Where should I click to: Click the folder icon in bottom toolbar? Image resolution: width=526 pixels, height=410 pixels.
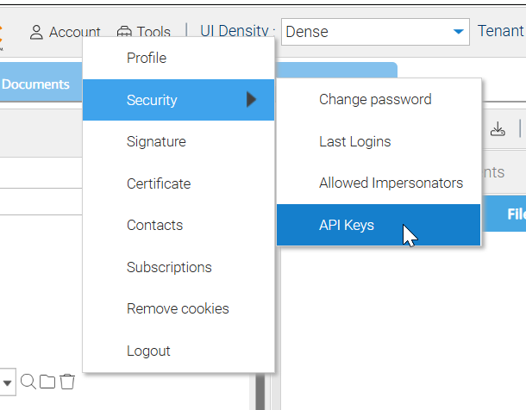(x=47, y=381)
